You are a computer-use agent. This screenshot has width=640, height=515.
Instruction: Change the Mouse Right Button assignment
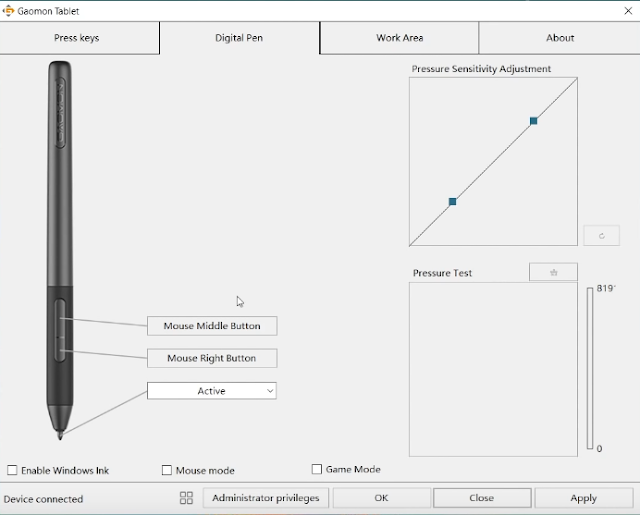coord(212,358)
